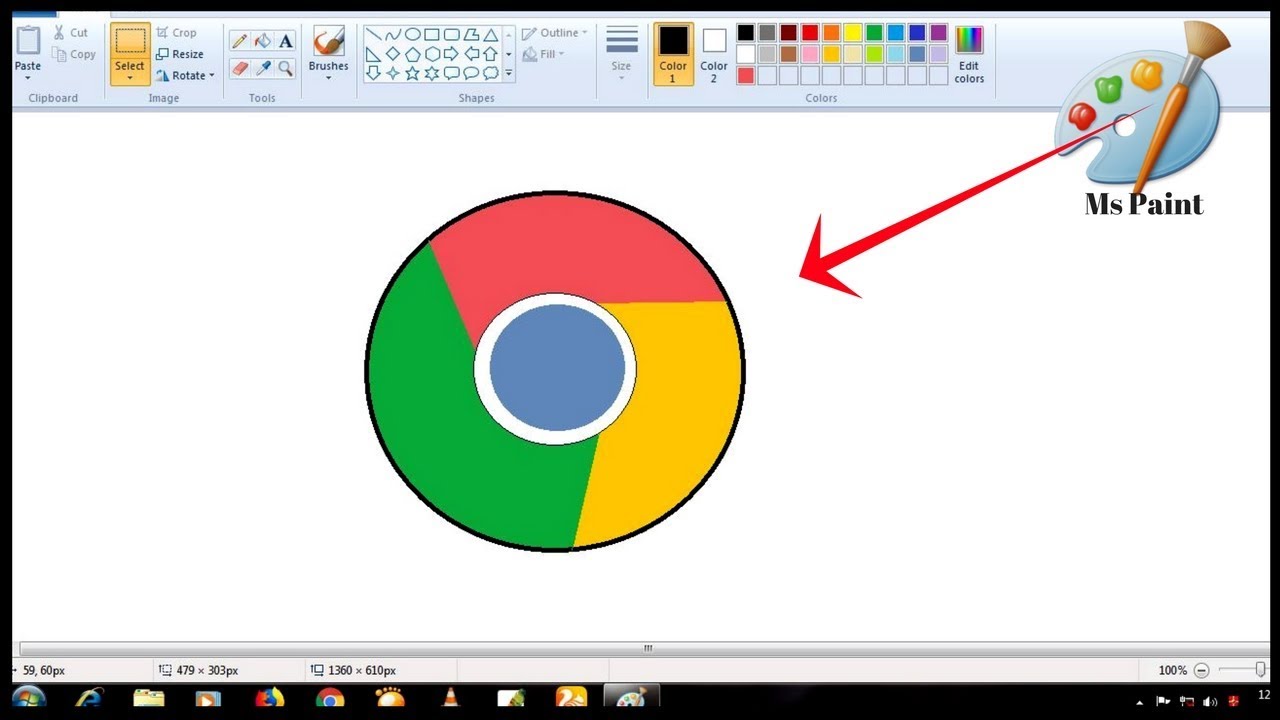The height and width of the screenshot is (720, 1280).
Task: Pick the yellow color swatch
Action: click(853, 32)
